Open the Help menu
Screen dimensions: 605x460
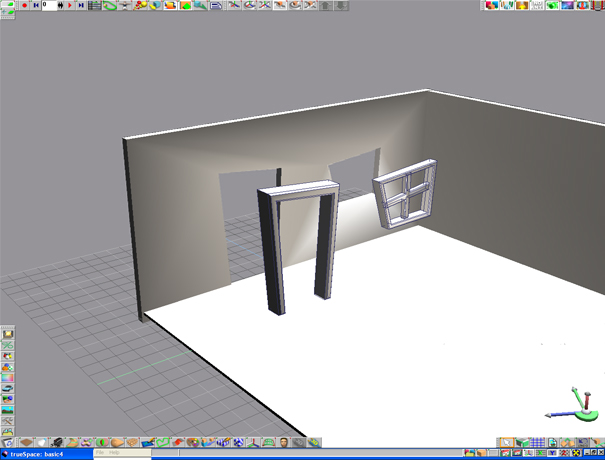[x=114, y=453]
